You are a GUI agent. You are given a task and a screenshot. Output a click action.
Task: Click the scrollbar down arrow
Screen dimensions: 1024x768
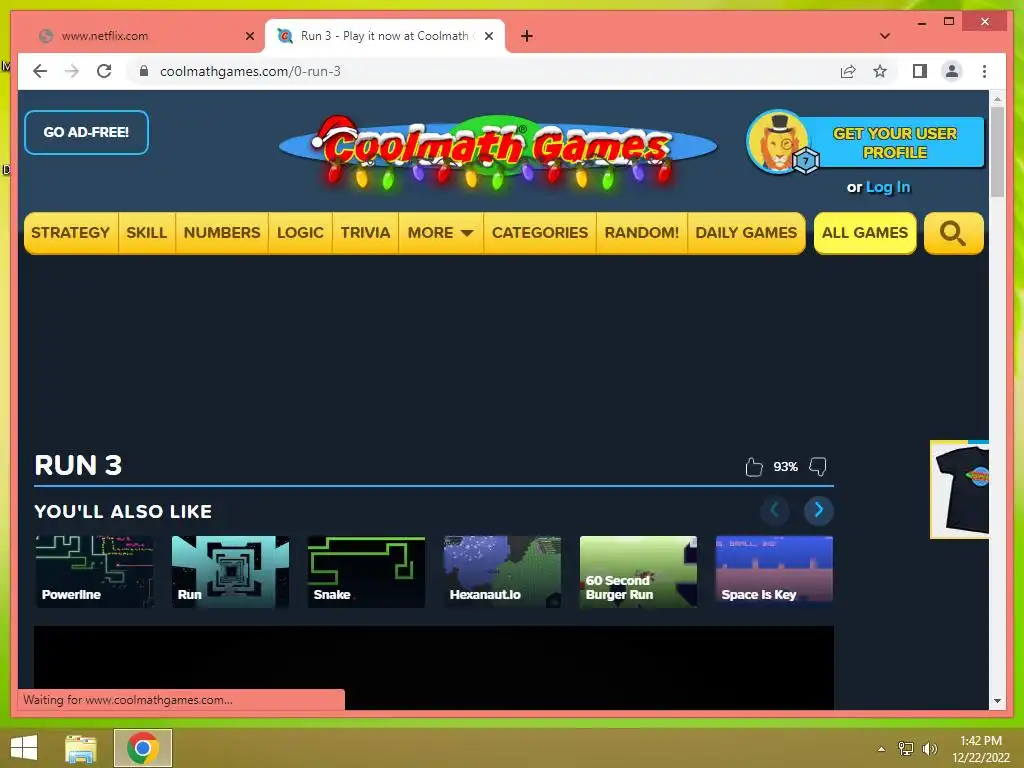997,701
